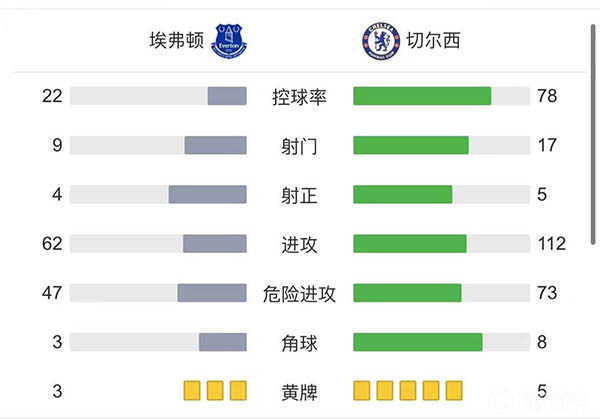This screenshot has height=419, width=600.
Task: Open the 埃弗顿 team name link
Action: point(177,42)
